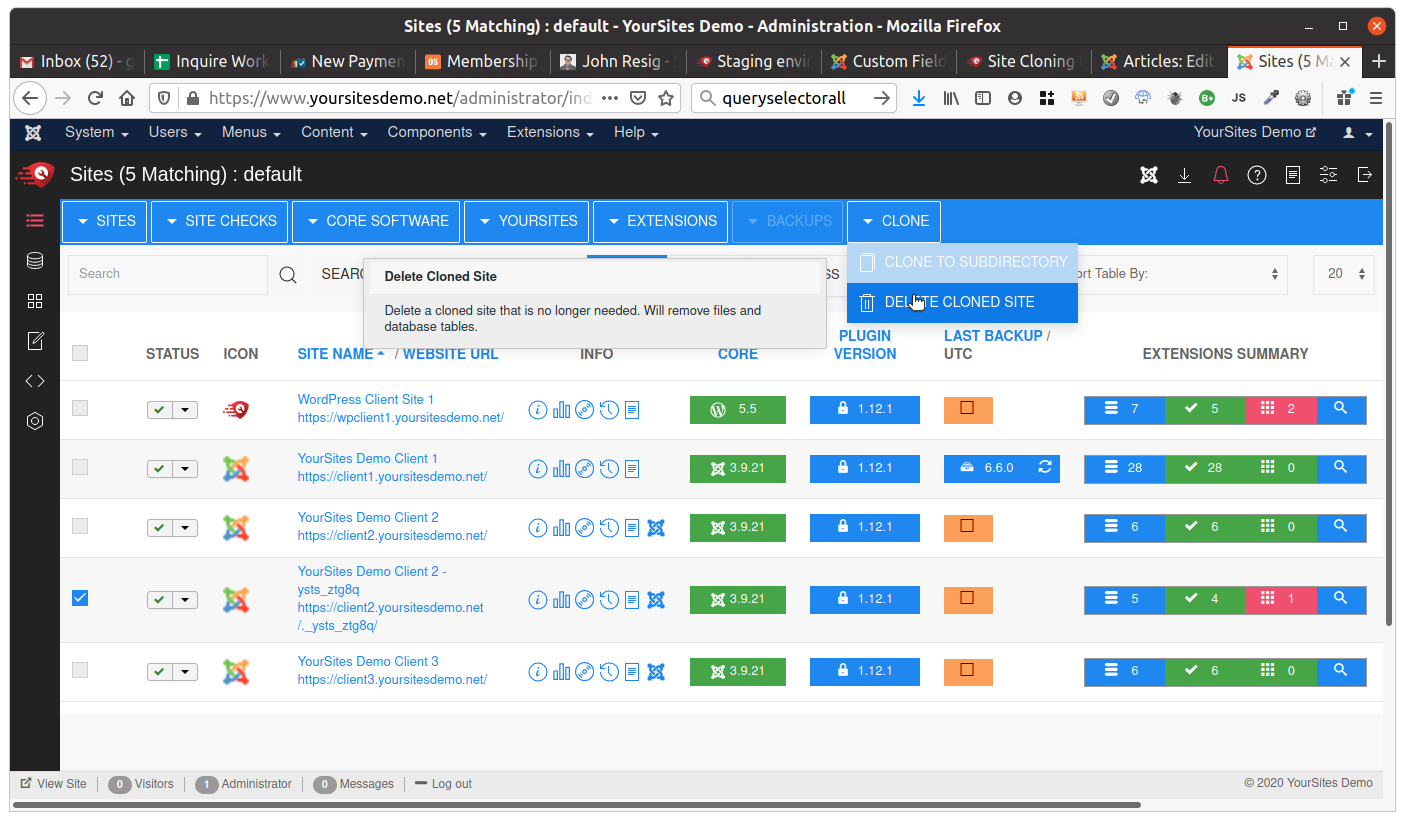This screenshot has width=1405, height=821.
Task: Open the System menu
Action: [97, 133]
